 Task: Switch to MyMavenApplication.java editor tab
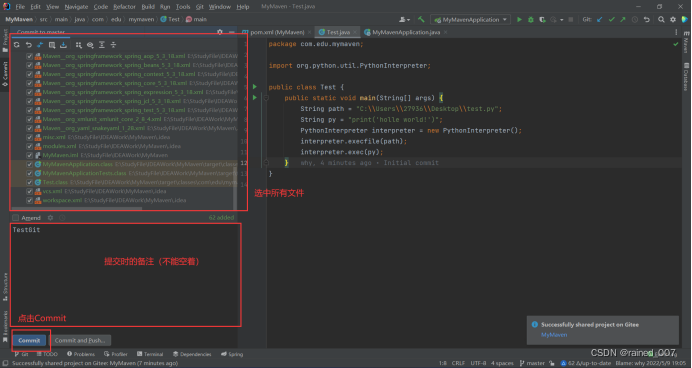tap(406, 32)
